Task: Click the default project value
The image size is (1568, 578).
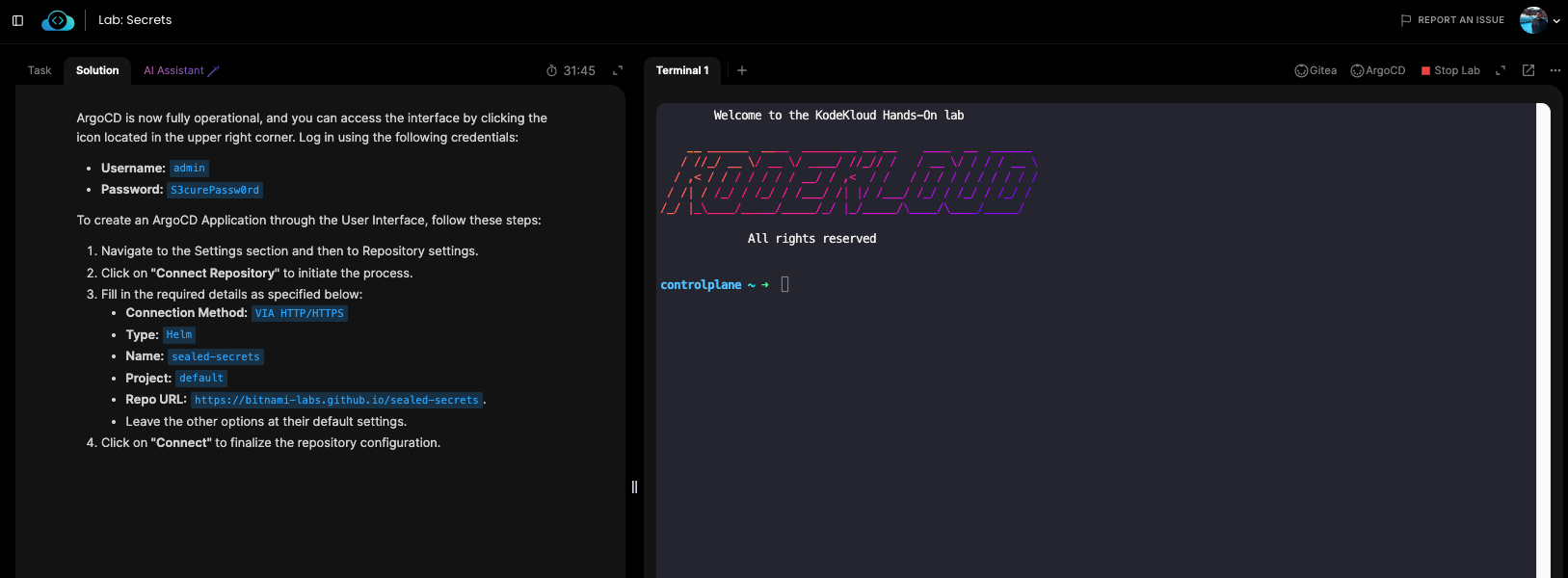Action: point(201,379)
